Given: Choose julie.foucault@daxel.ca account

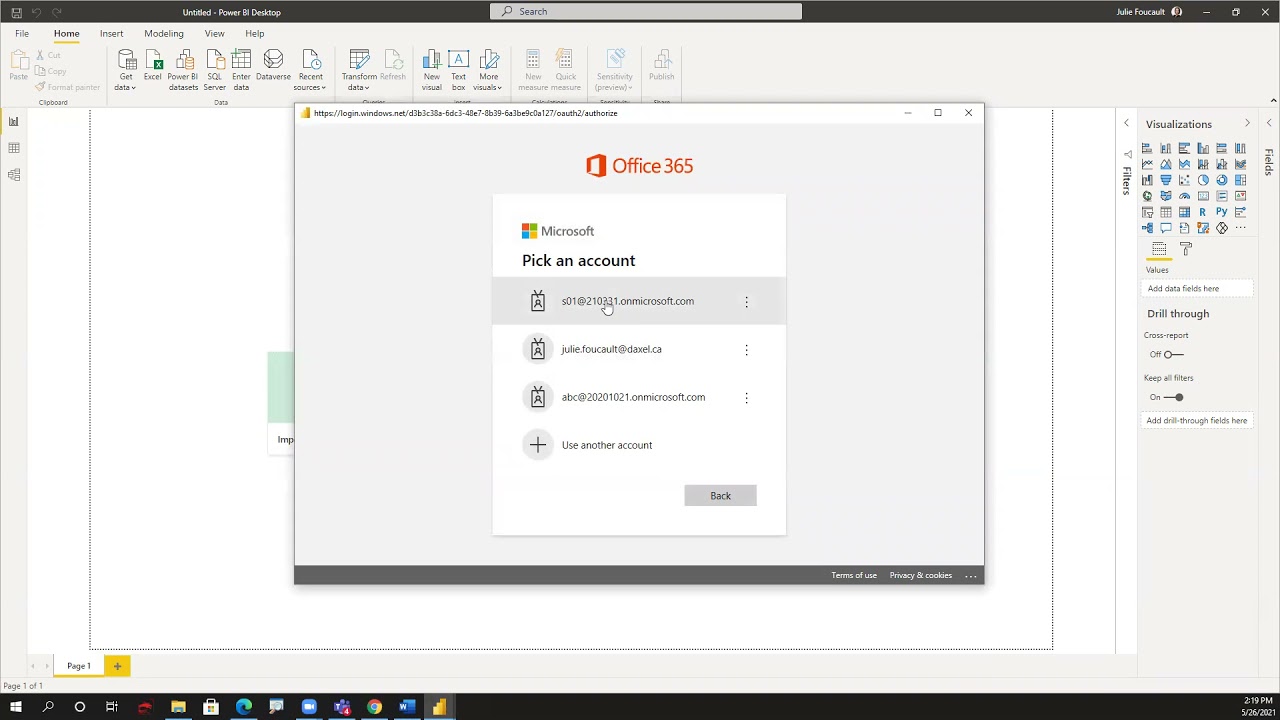Looking at the screenshot, I should pyautogui.click(x=639, y=349).
